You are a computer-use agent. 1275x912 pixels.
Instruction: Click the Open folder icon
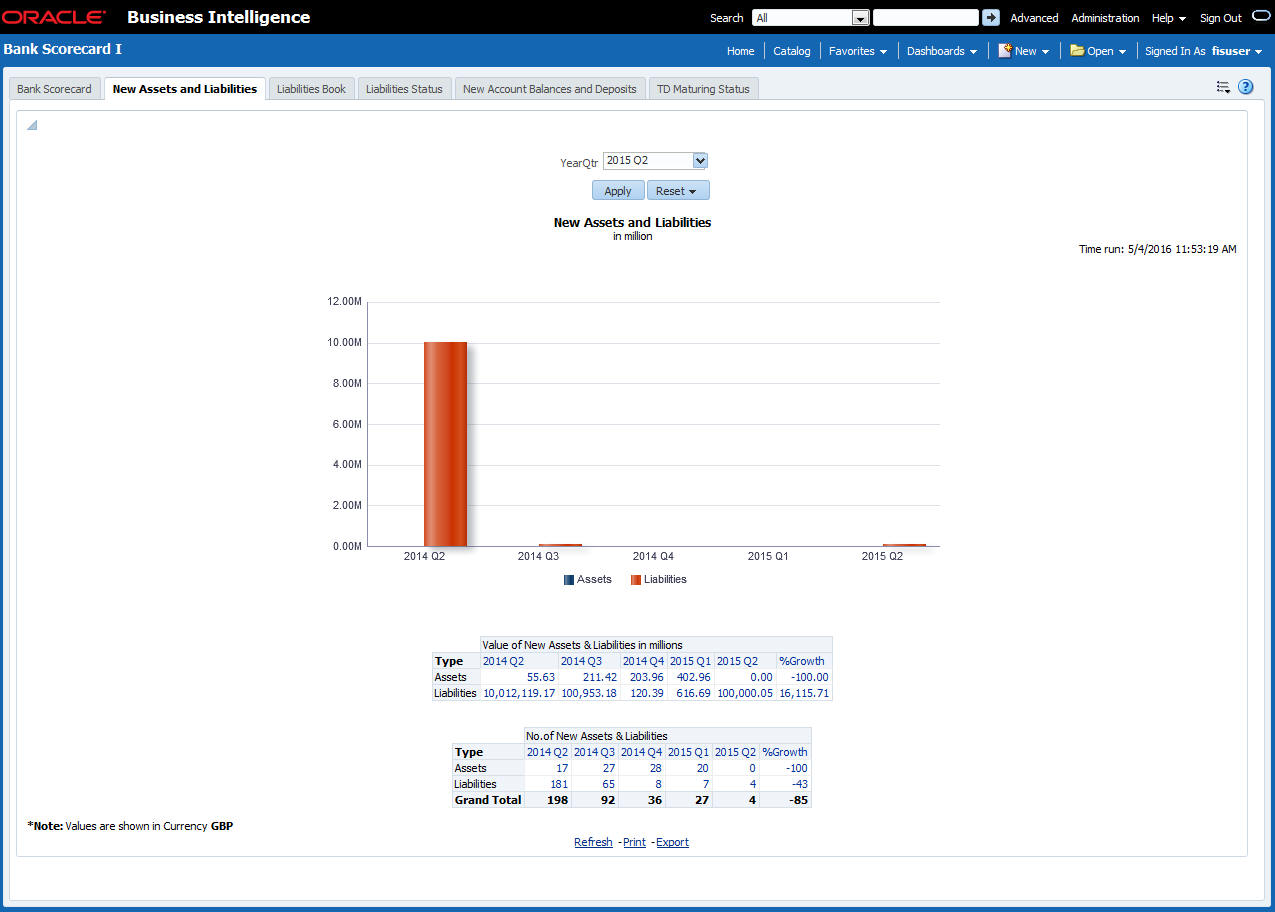coord(1077,50)
